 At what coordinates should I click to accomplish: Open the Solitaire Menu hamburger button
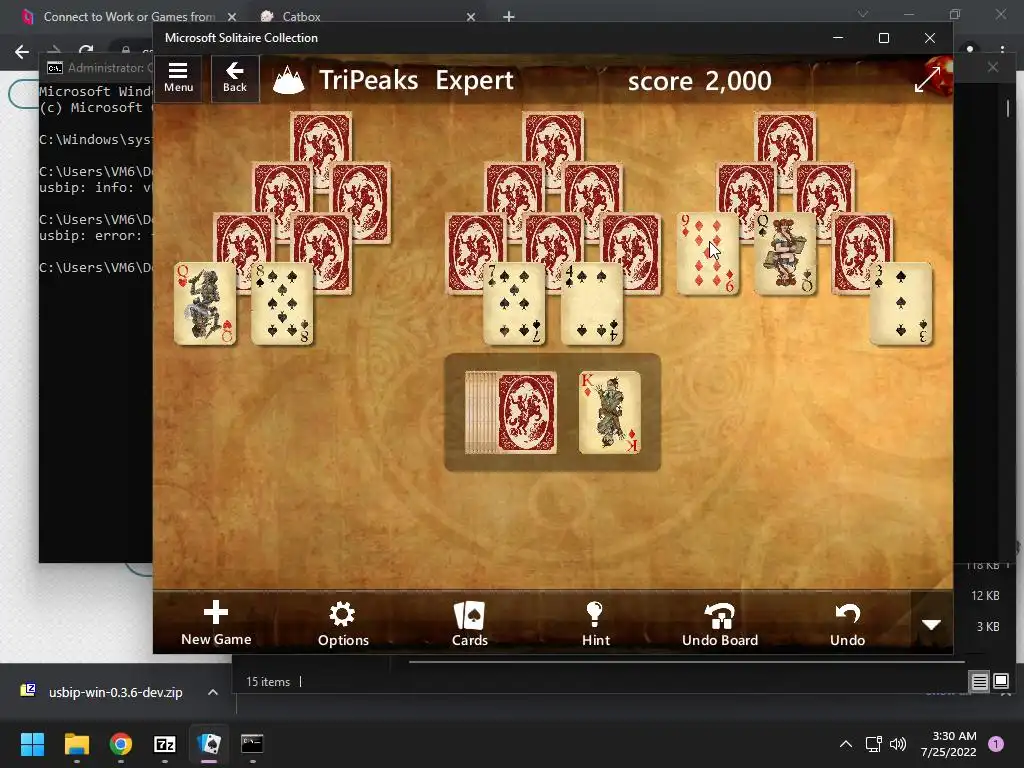[x=178, y=78]
